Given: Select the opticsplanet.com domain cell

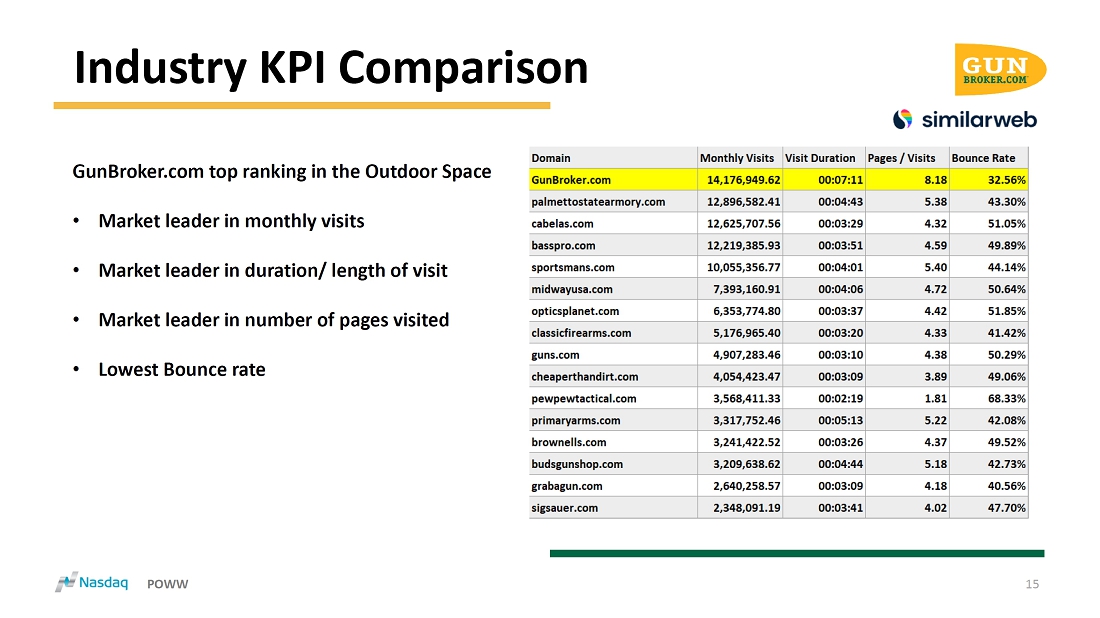Looking at the screenshot, I should tap(613, 311).
